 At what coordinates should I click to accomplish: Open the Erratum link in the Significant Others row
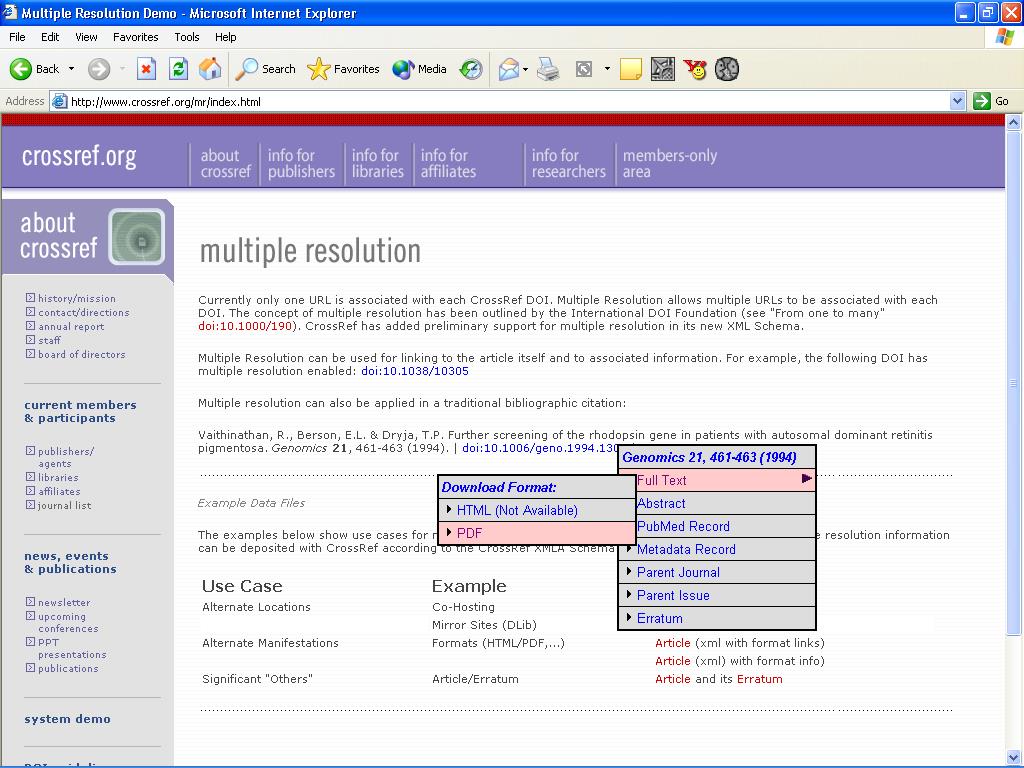(x=759, y=679)
